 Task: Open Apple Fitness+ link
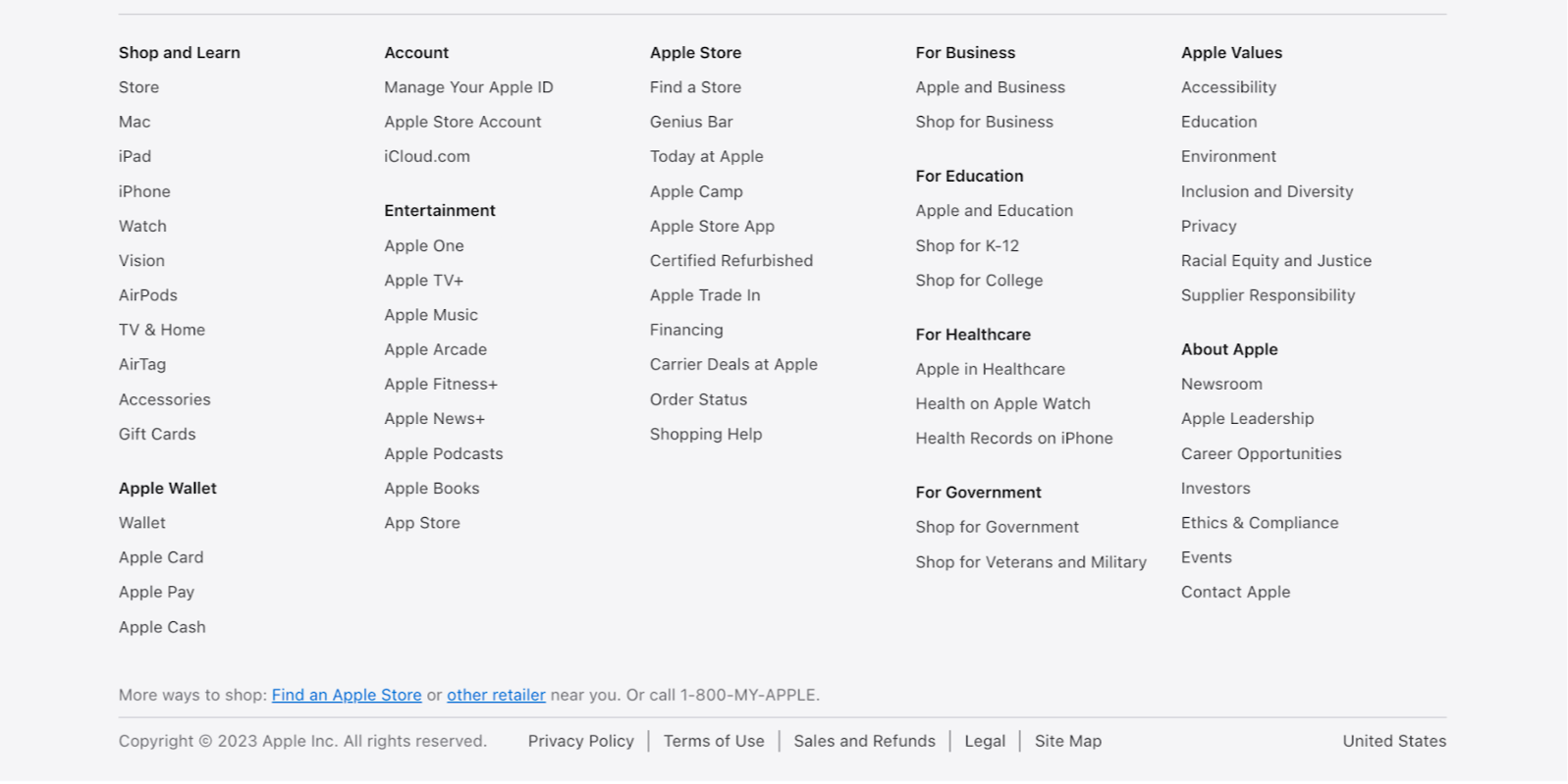click(441, 384)
